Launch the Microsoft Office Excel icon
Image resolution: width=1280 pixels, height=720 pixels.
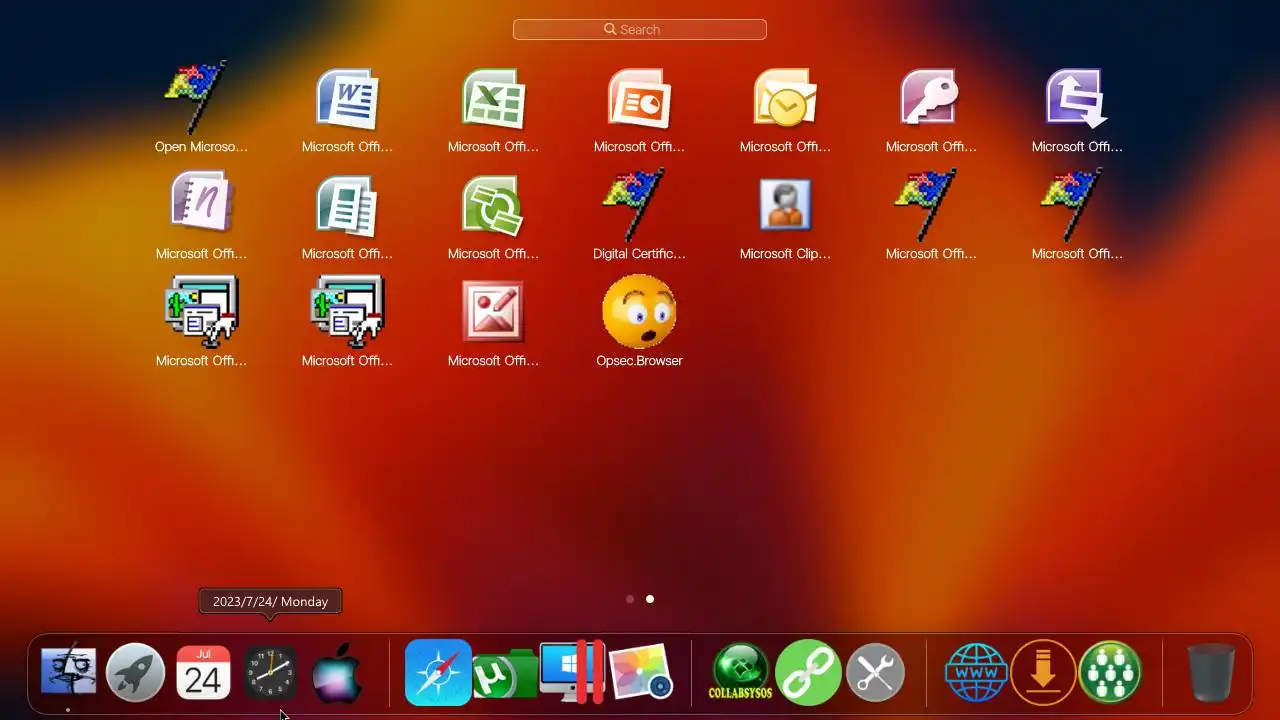pos(493,99)
